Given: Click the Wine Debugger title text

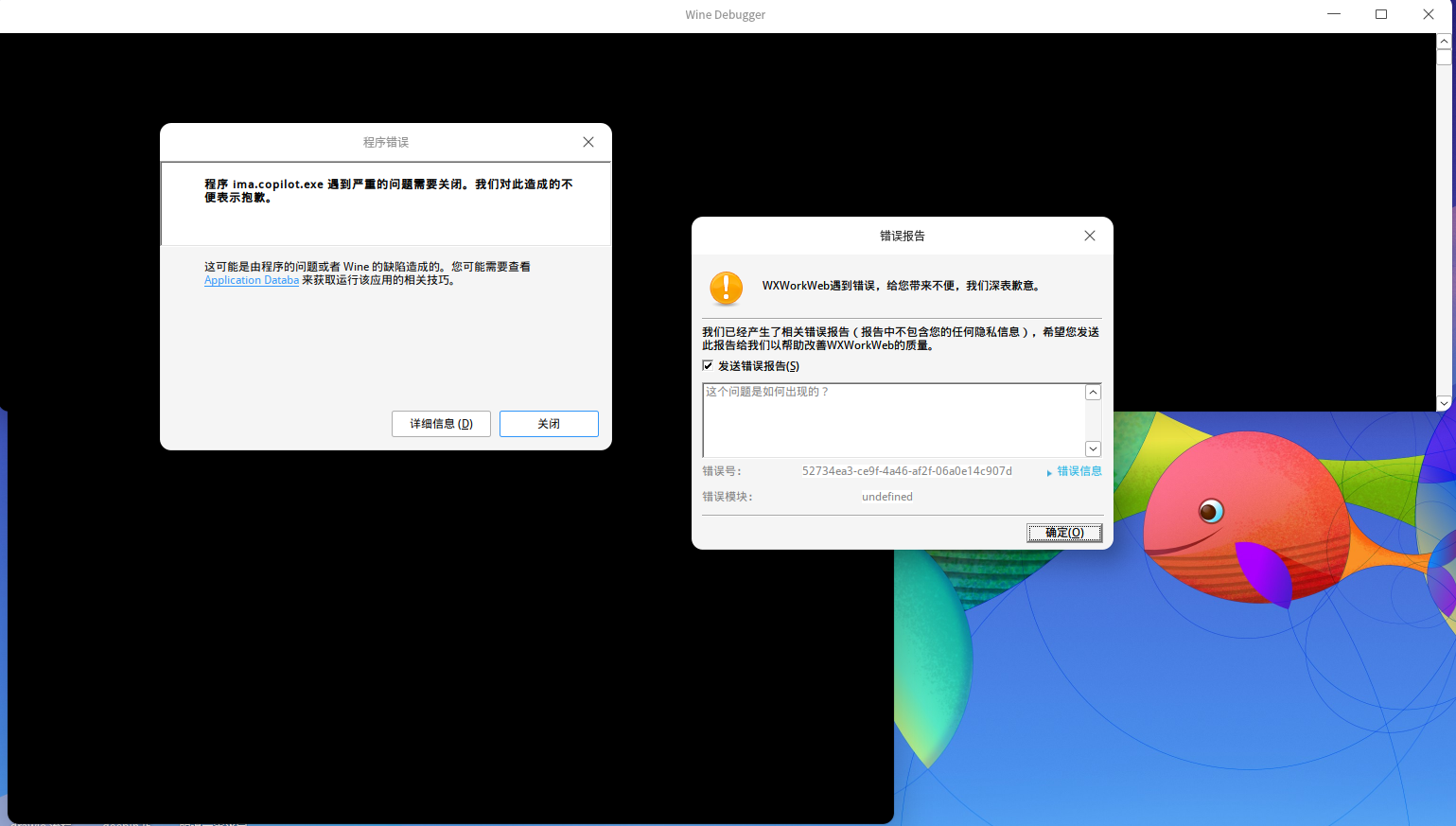Looking at the screenshot, I should click(726, 15).
